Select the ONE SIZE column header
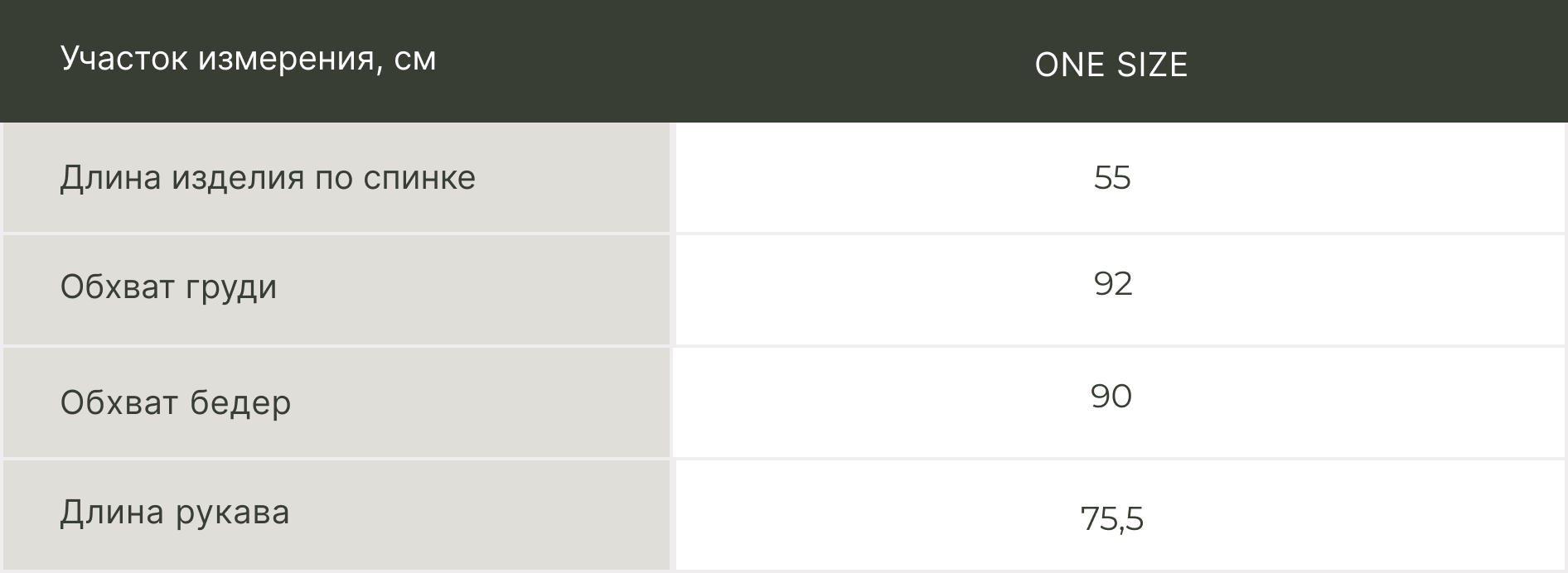 [x=1111, y=65]
